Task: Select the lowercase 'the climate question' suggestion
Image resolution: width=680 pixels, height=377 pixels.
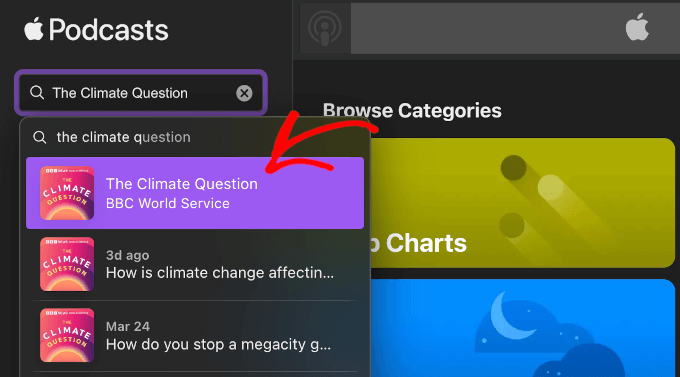Action: click(x=195, y=137)
